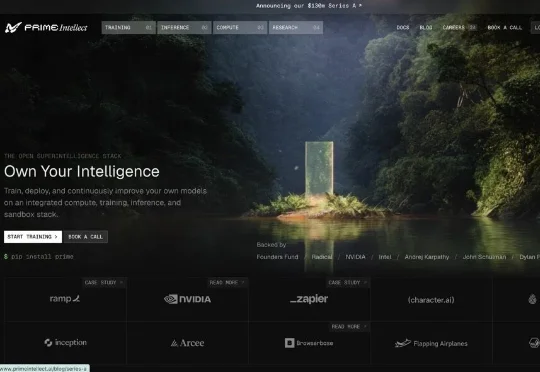Click the Prime Intellect logo icon
The width and height of the screenshot is (540, 372).
tap(13, 27)
